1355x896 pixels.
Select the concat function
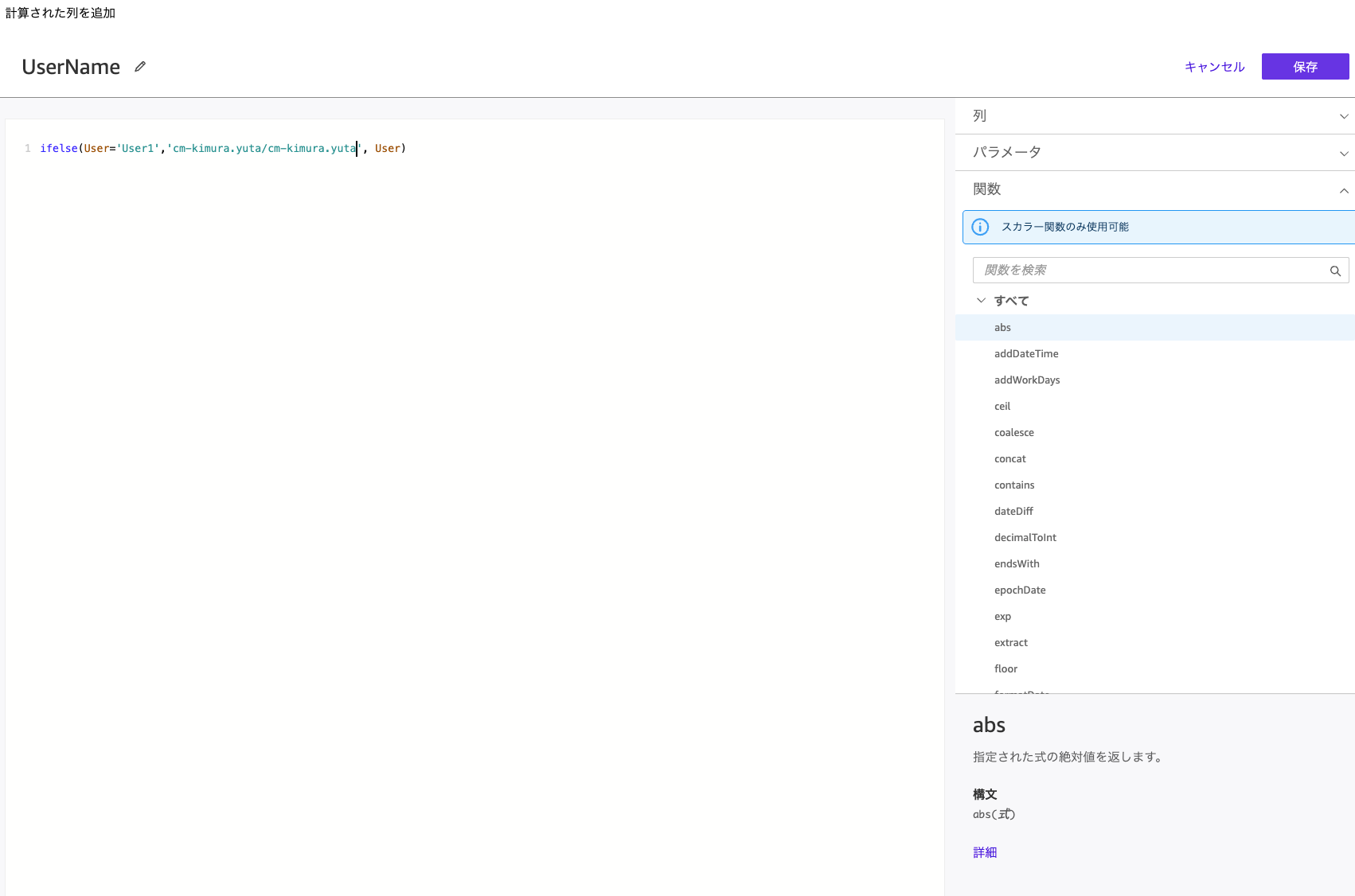pos(1009,458)
